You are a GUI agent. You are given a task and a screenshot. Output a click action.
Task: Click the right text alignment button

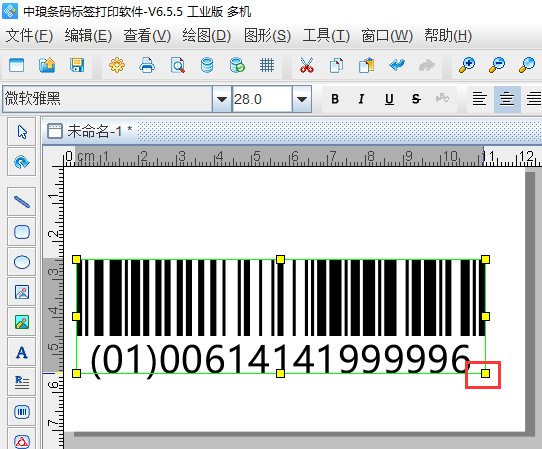[x=533, y=99]
